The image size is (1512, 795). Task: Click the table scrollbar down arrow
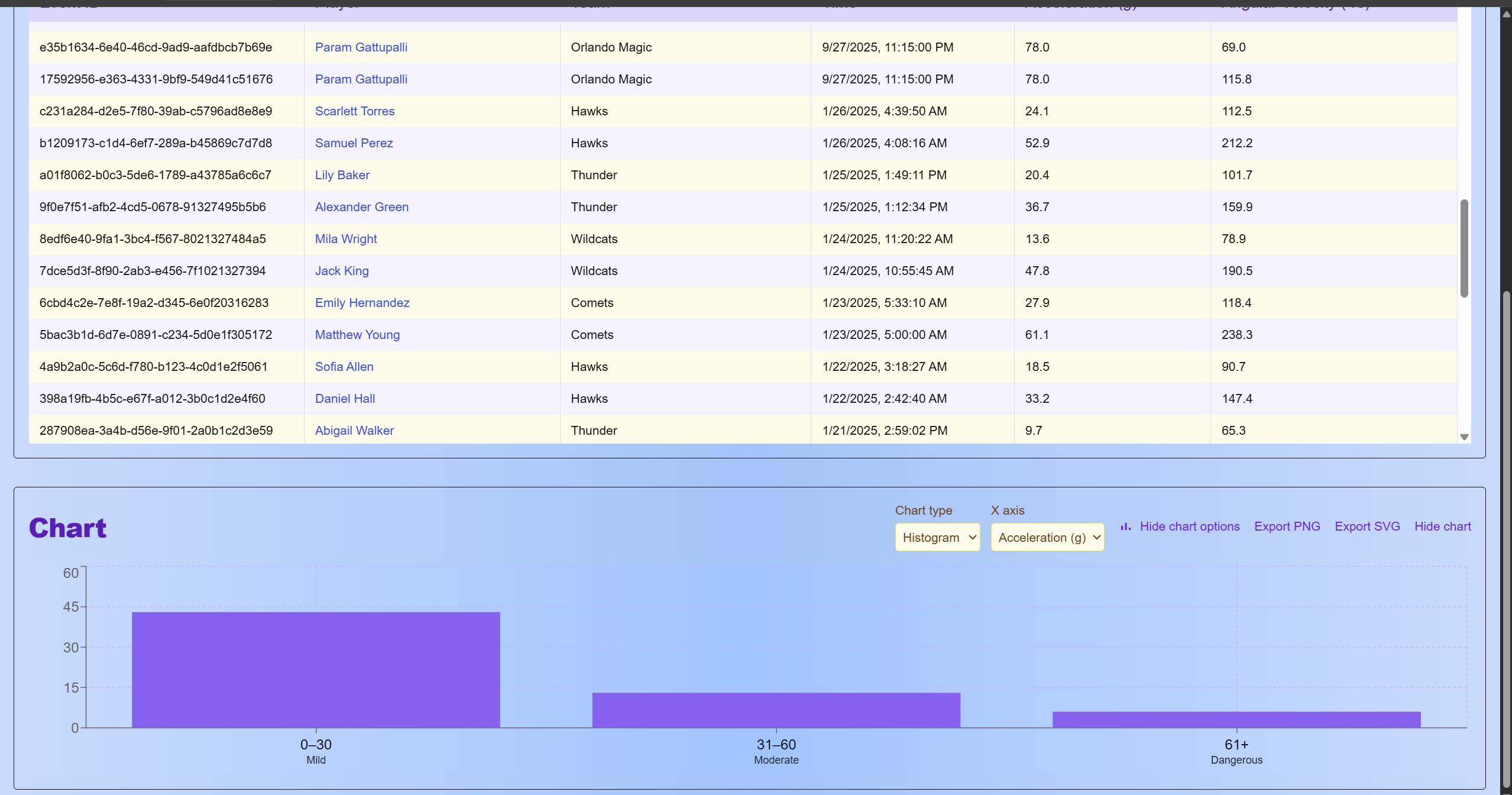(x=1464, y=437)
